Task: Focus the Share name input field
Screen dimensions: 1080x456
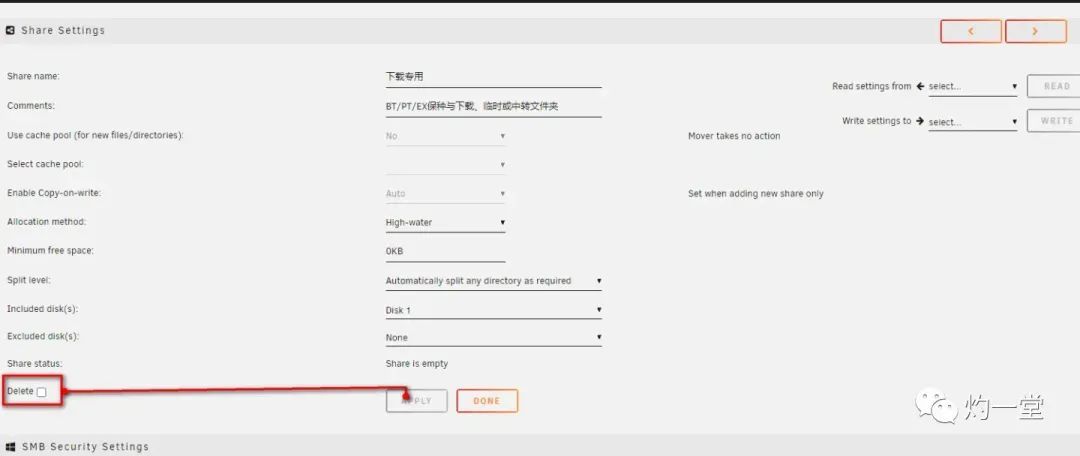Action: tap(493, 77)
